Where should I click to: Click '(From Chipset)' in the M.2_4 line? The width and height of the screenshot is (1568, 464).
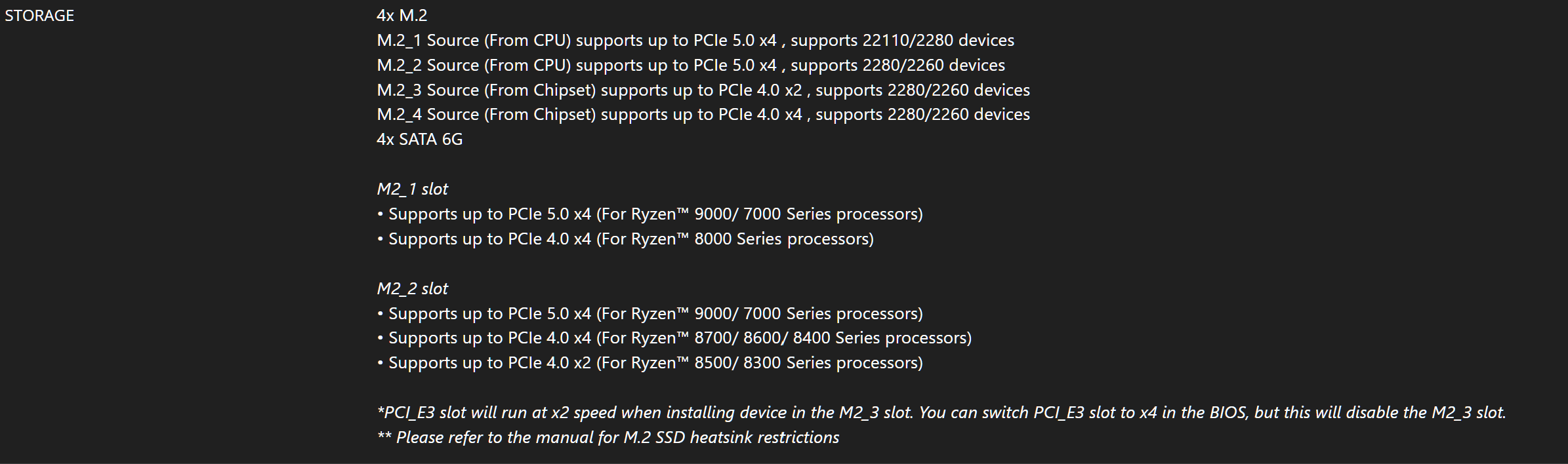(x=540, y=115)
